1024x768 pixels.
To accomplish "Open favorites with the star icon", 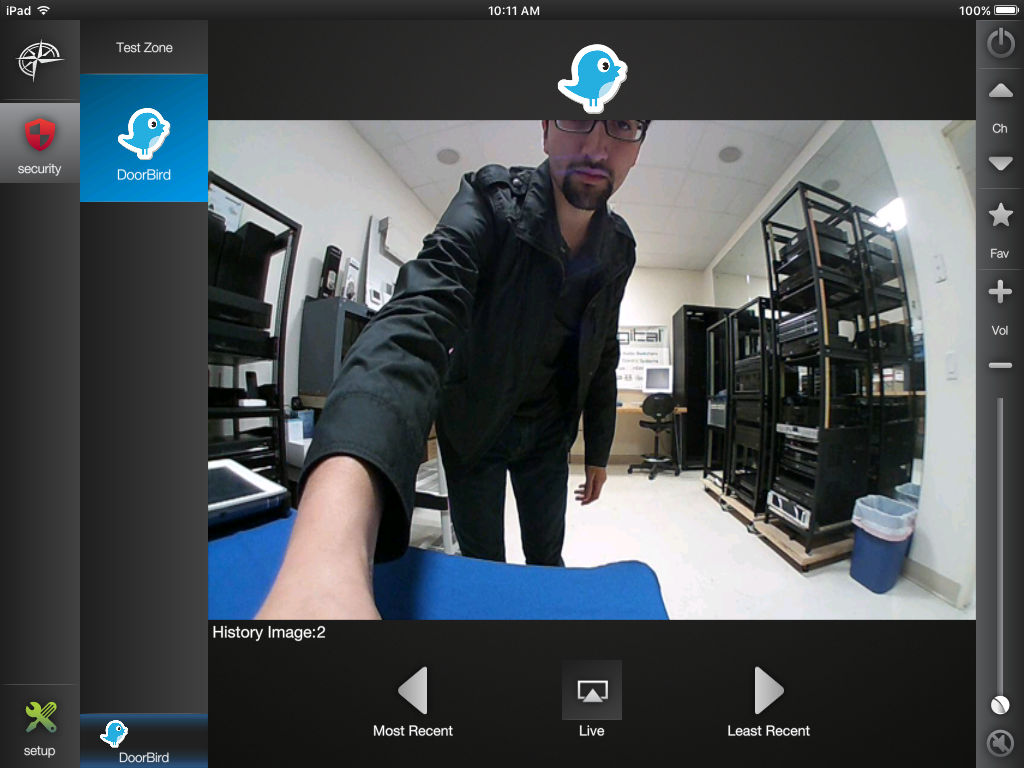I will point(1000,215).
